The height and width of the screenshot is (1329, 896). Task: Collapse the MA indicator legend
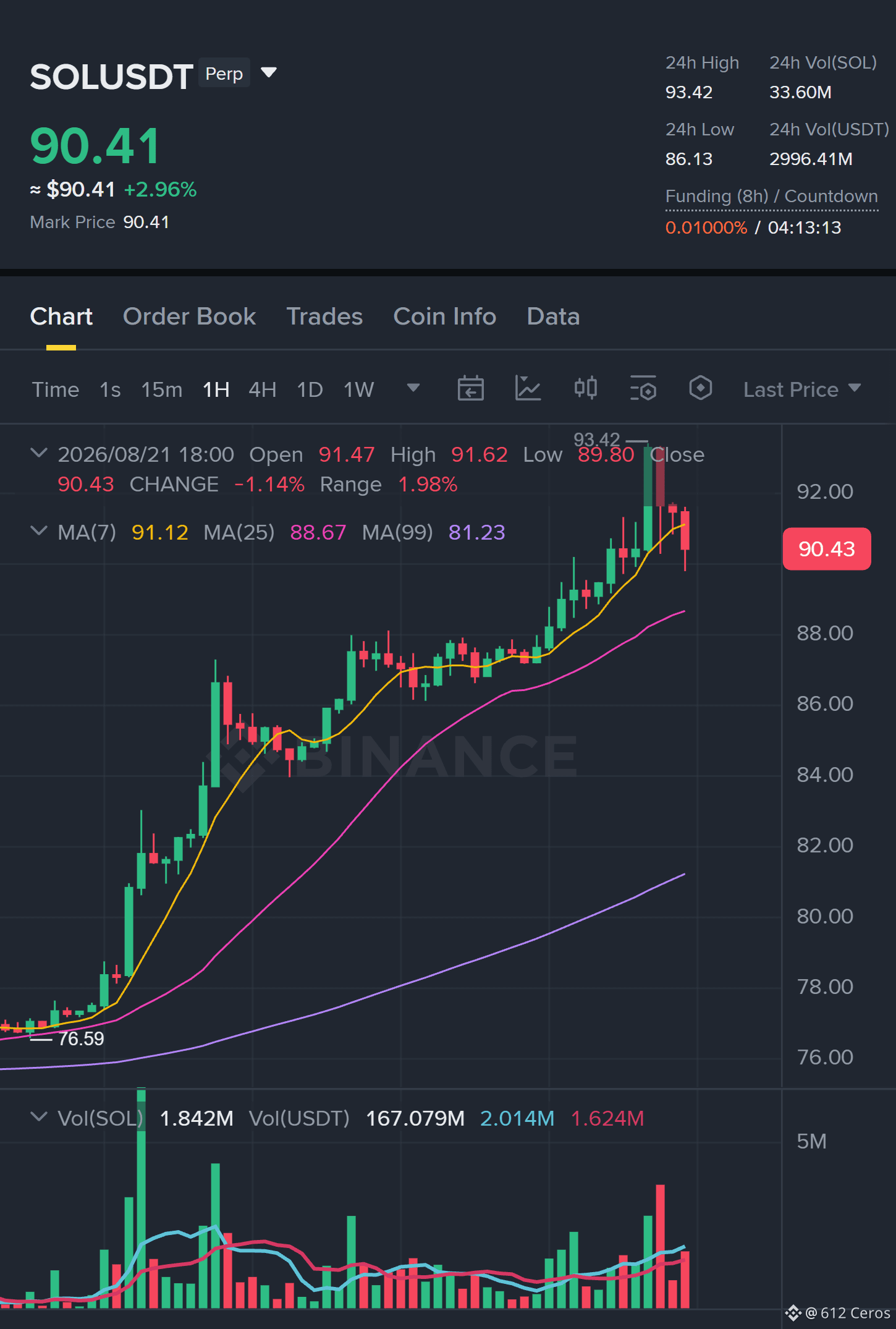tap(39, 531)
